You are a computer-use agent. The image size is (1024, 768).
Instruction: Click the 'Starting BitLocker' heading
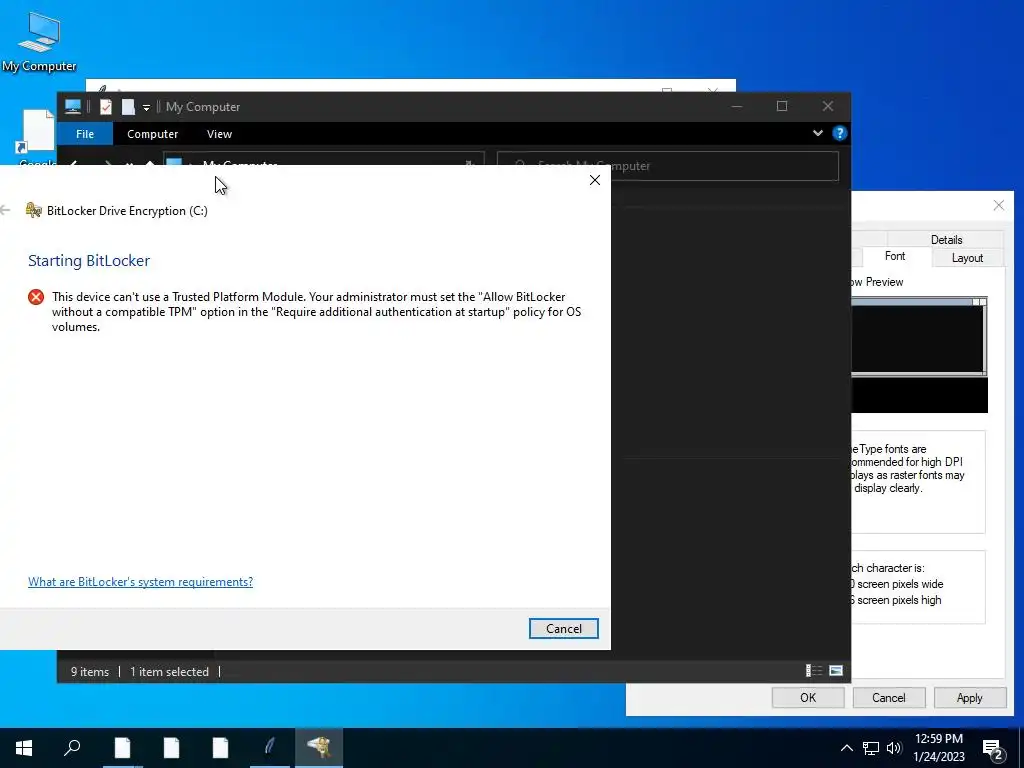tap(89, 261)
